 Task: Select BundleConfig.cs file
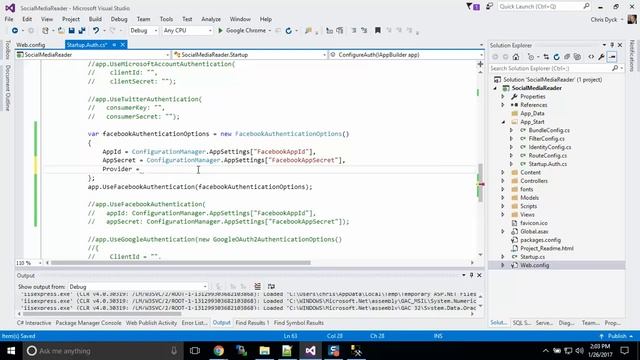click(549, 131)
